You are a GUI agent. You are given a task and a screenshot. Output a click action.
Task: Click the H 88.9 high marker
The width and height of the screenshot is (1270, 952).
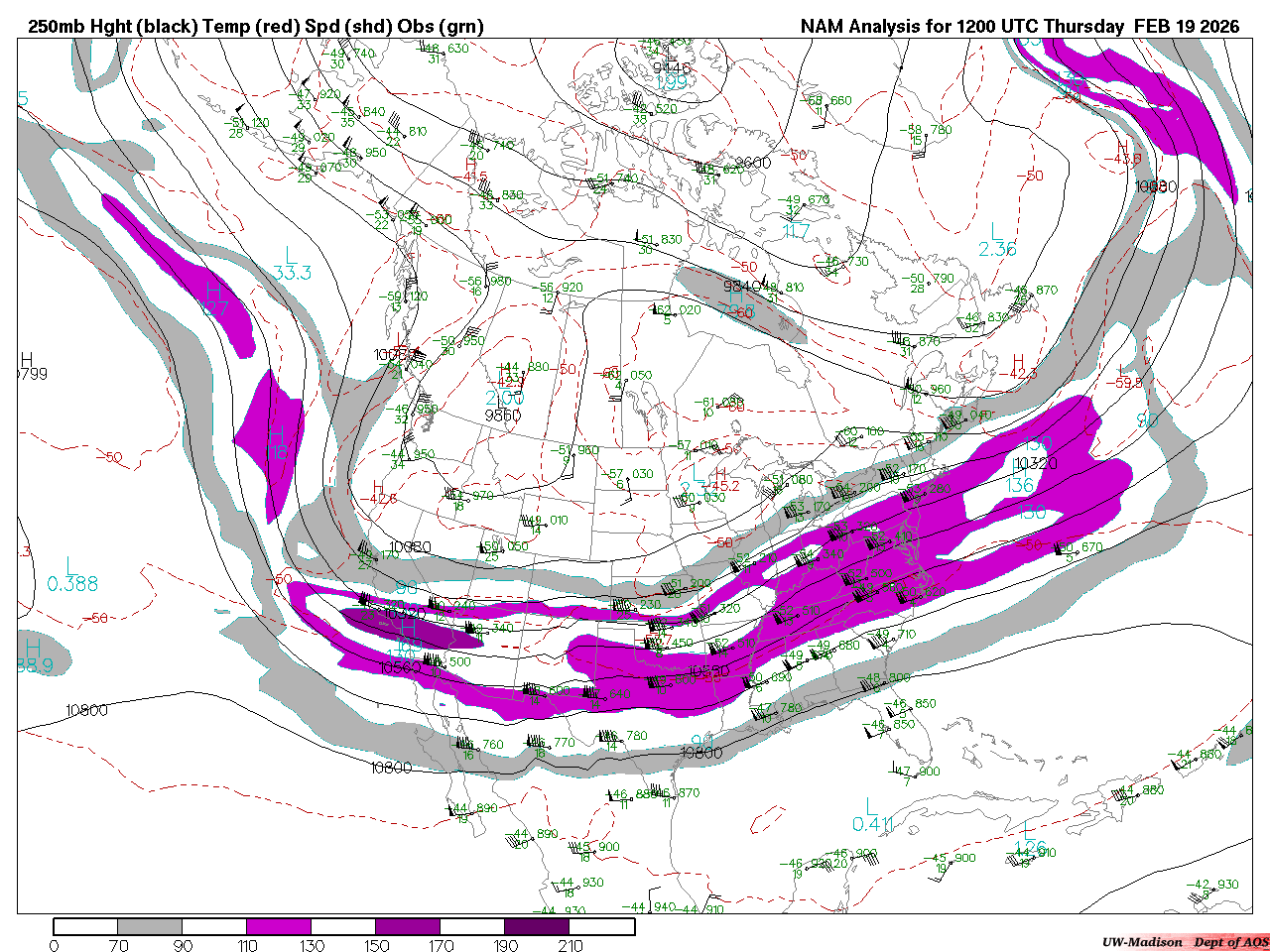(x=35, y=657)
